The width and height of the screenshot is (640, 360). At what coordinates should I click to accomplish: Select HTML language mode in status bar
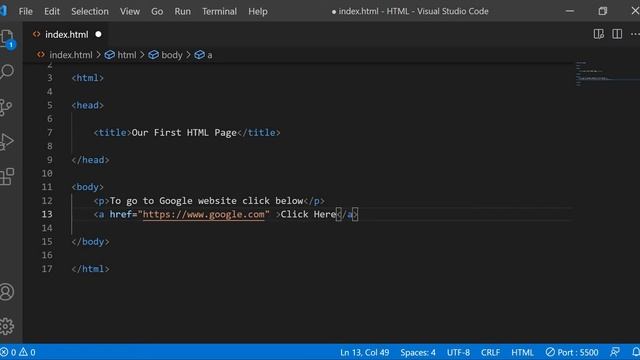click(522, 352)
